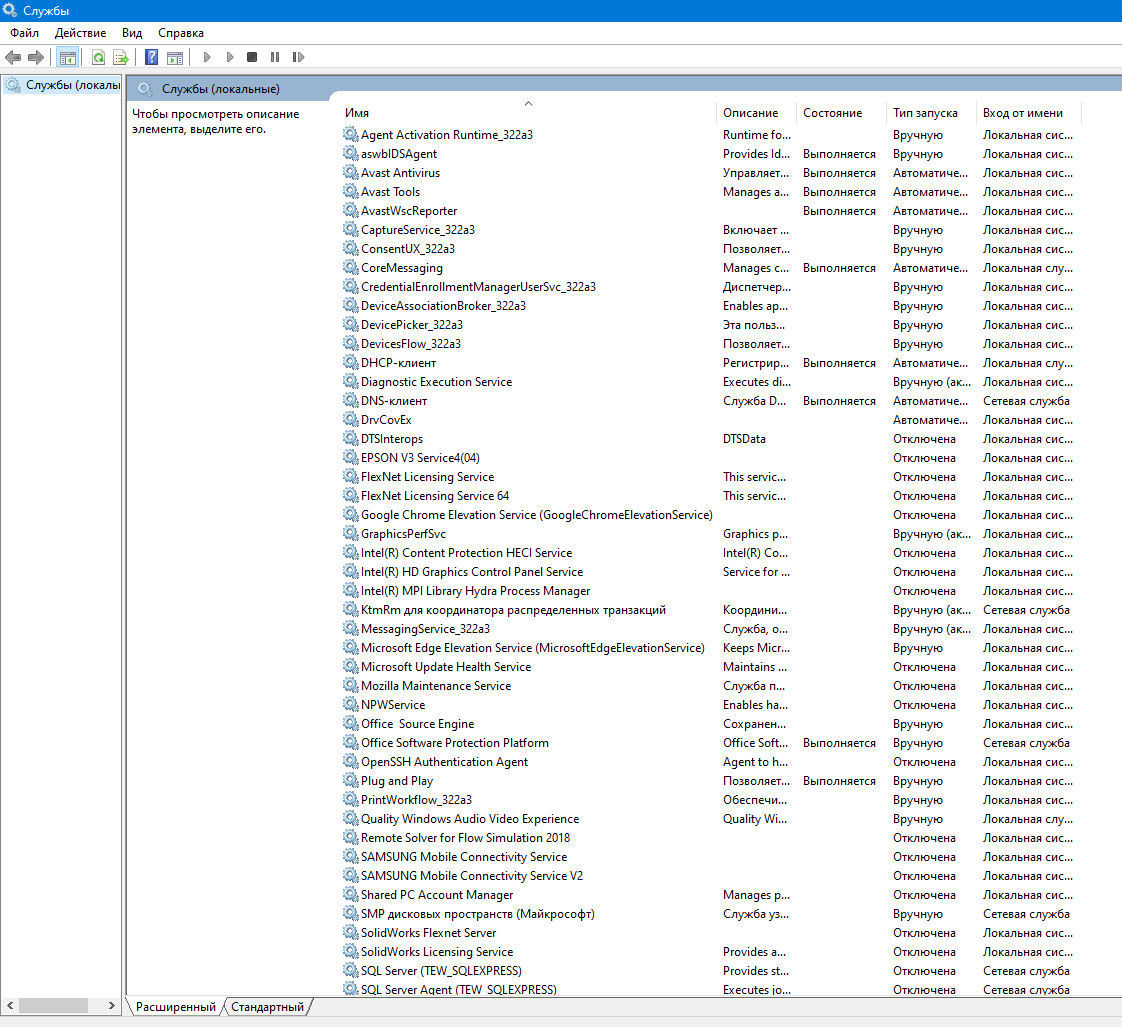Click the second Start service arrow icon
The width and height of the screenshot is (1122, 1027).
[230, 57]
